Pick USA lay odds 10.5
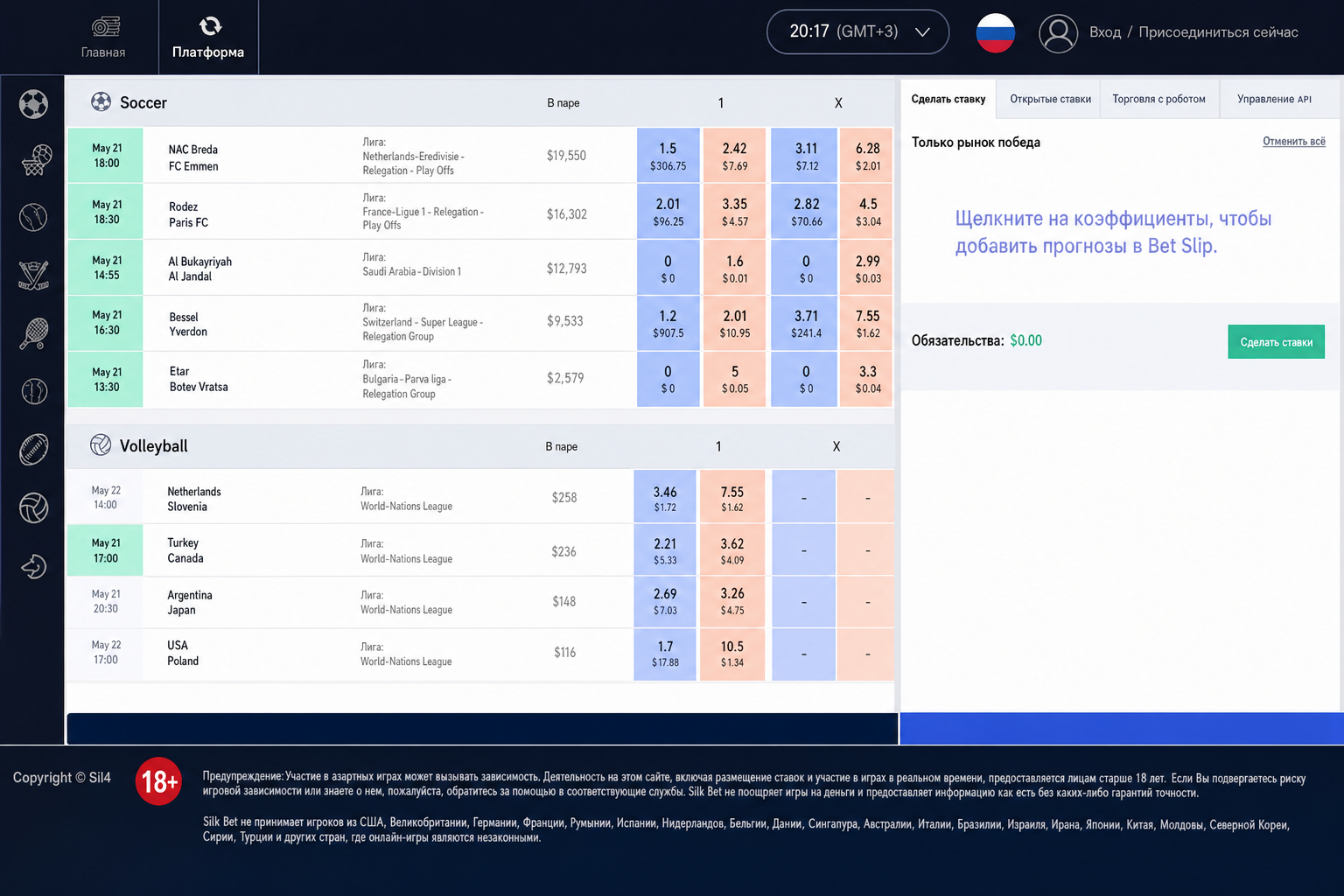 [732, 654]
